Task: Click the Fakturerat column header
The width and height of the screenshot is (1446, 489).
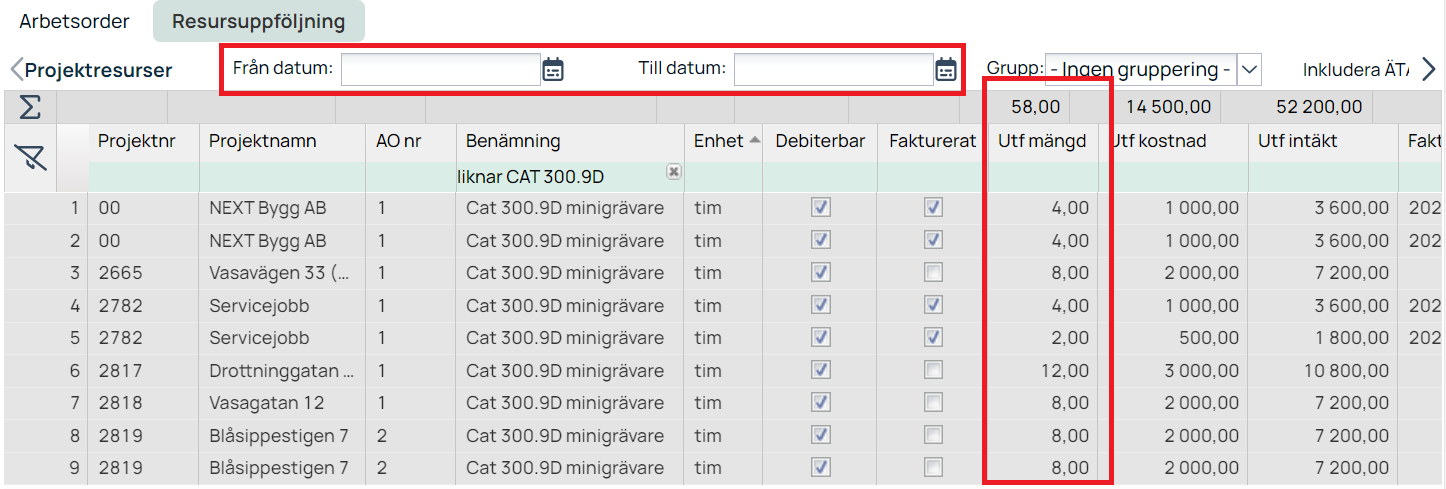Action: pyautogui.click(x=932, y=141)
